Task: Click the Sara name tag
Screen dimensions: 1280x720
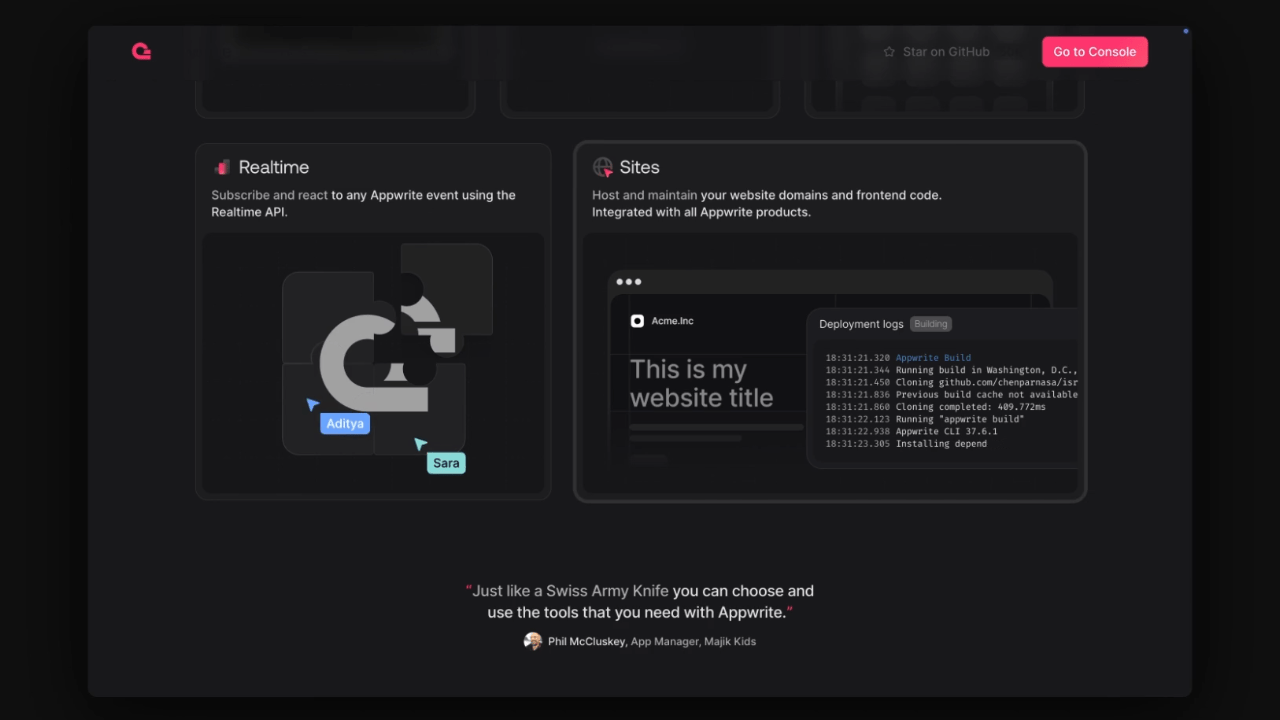Action: [446, 463]
